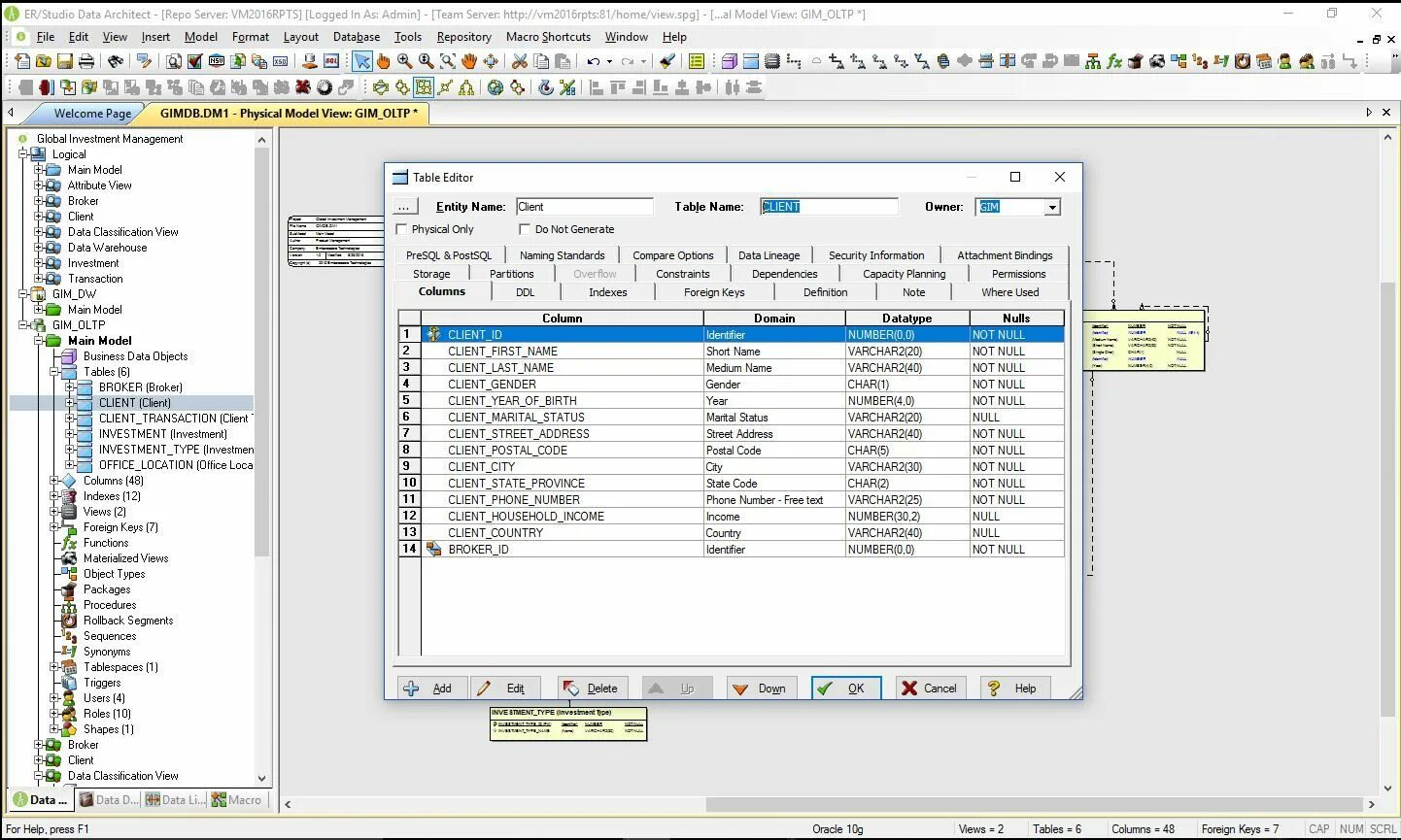Open the Macro Shortcuts menu
The height and width of the screenshot is (840, 1401).
(548, 37)
